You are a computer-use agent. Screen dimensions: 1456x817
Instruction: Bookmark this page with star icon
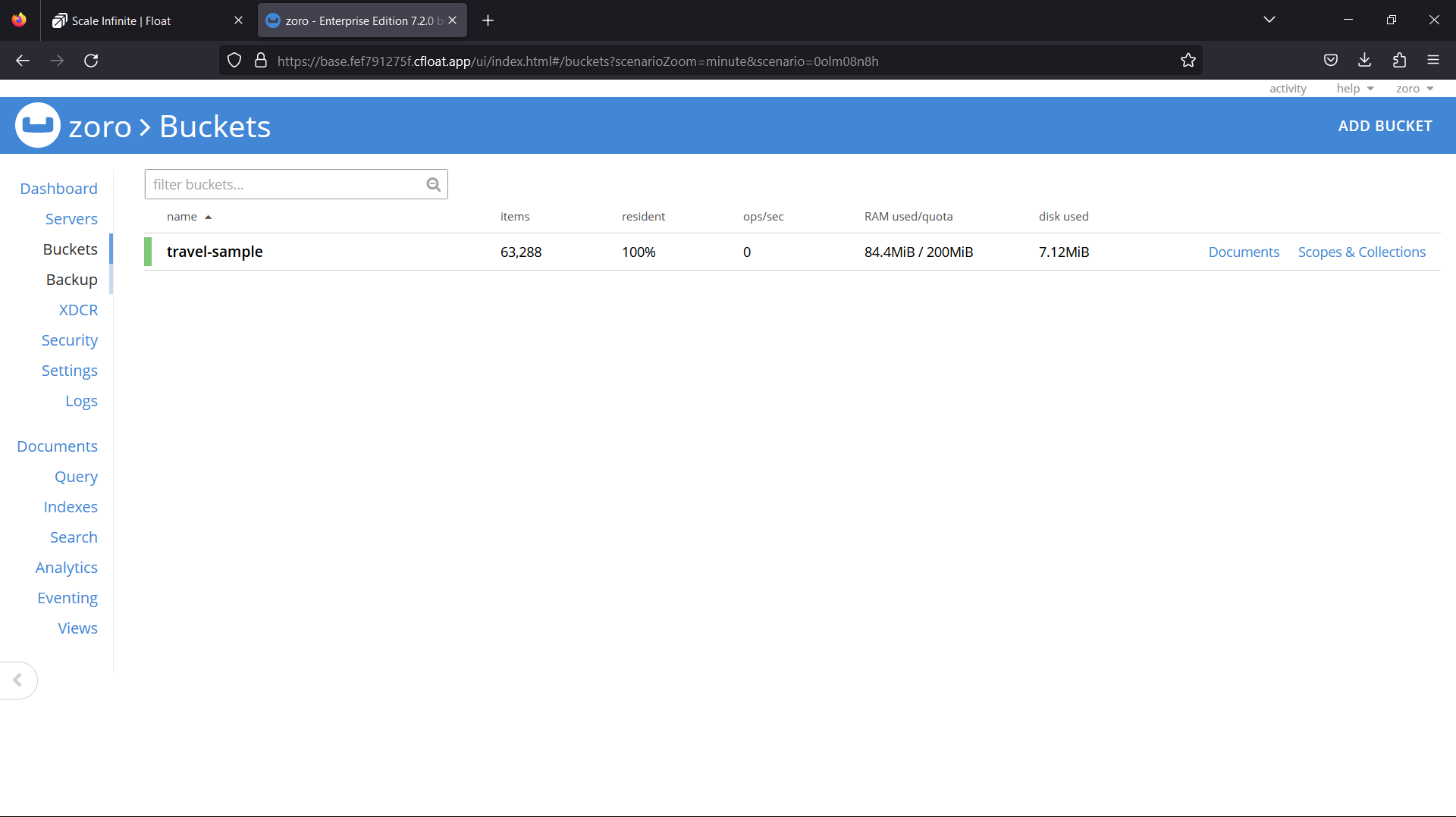point(1188,61)
